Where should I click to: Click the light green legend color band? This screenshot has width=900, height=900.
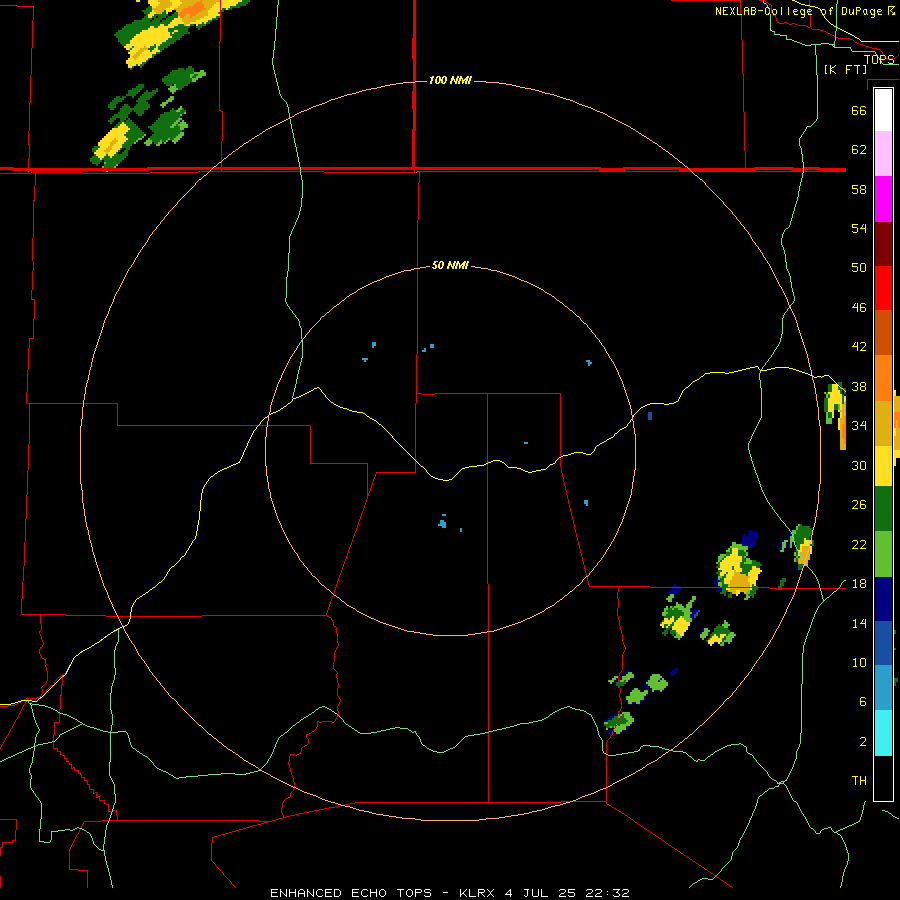pos(883,554)
